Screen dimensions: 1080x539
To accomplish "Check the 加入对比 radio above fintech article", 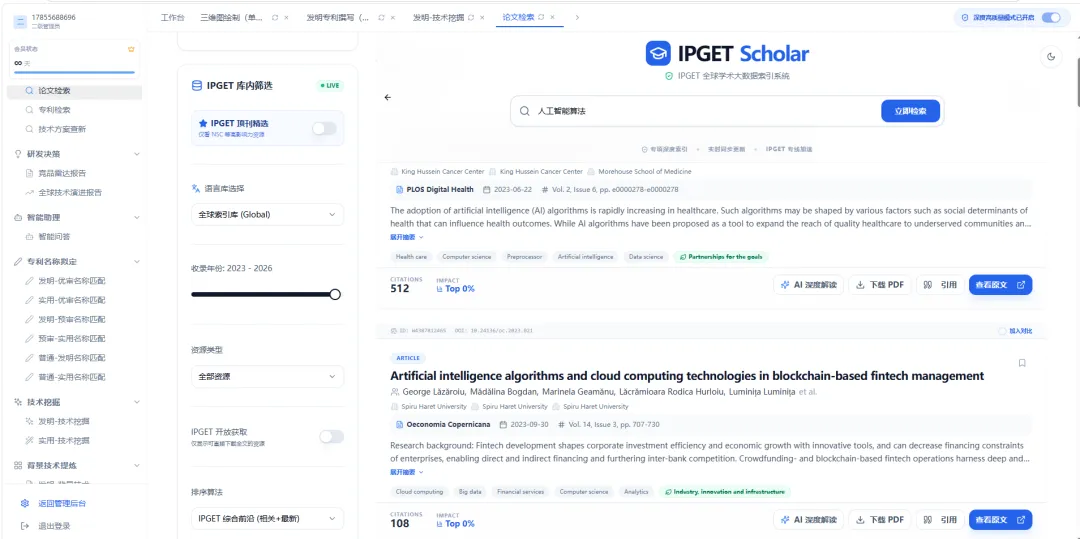I will pos(1002,331).
